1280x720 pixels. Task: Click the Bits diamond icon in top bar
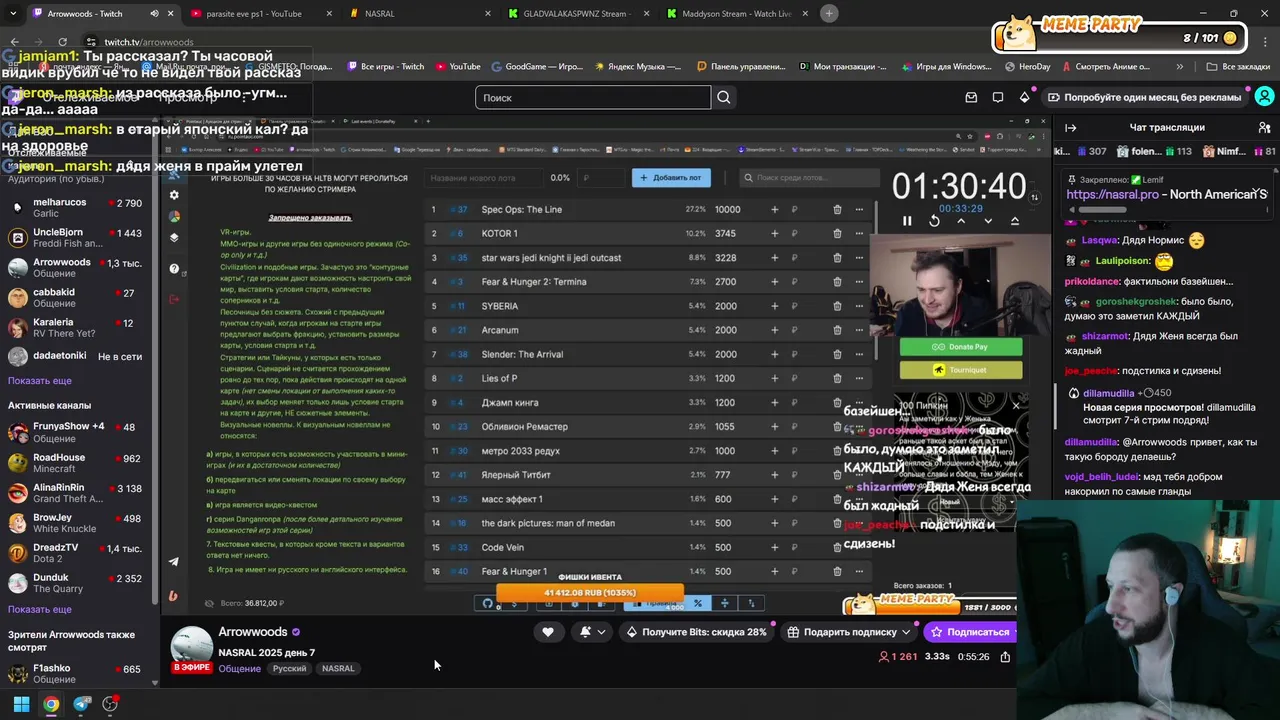[x=1024, y=97]
